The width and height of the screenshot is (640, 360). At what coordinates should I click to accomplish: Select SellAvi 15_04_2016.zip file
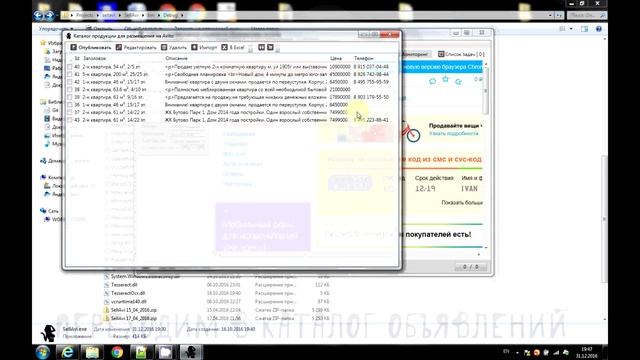(133, 310)
